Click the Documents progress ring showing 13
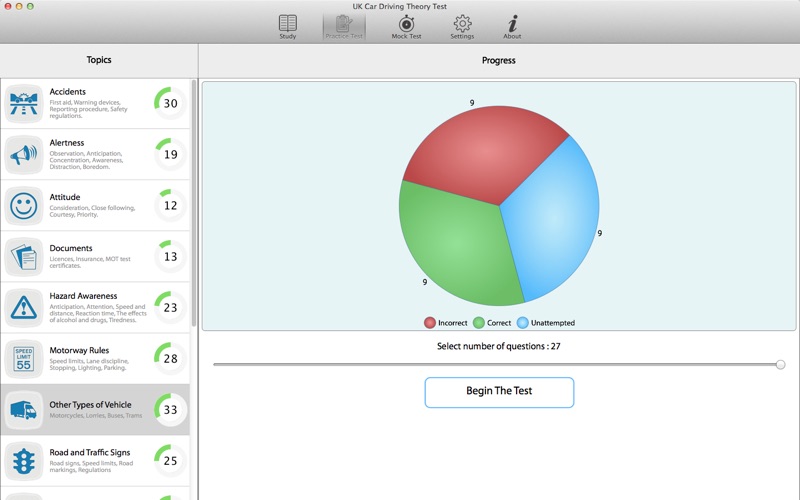 click(170, 256)
